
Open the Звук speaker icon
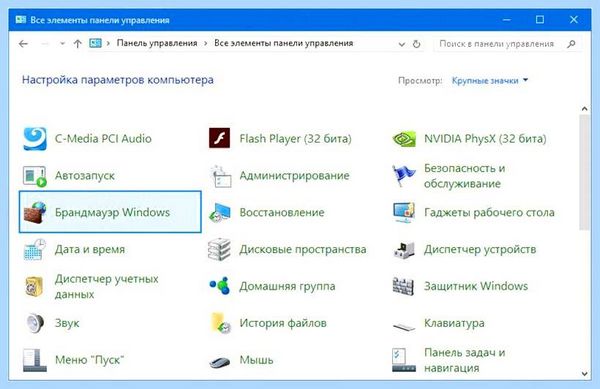(35, 323)
